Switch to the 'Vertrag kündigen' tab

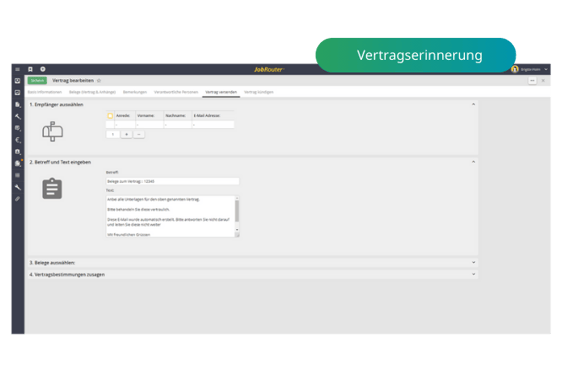point(258,92)
